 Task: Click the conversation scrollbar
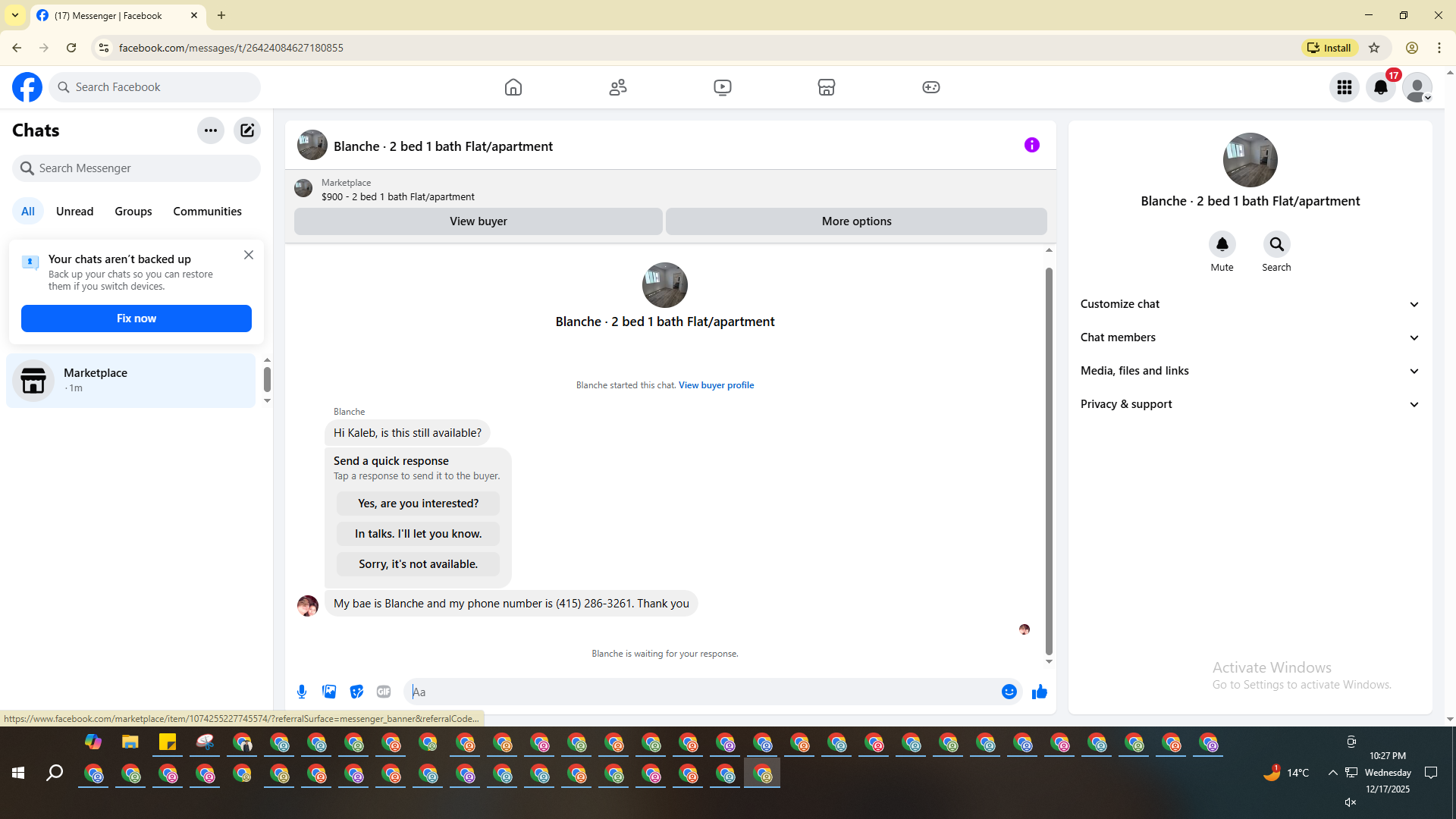1049,460
